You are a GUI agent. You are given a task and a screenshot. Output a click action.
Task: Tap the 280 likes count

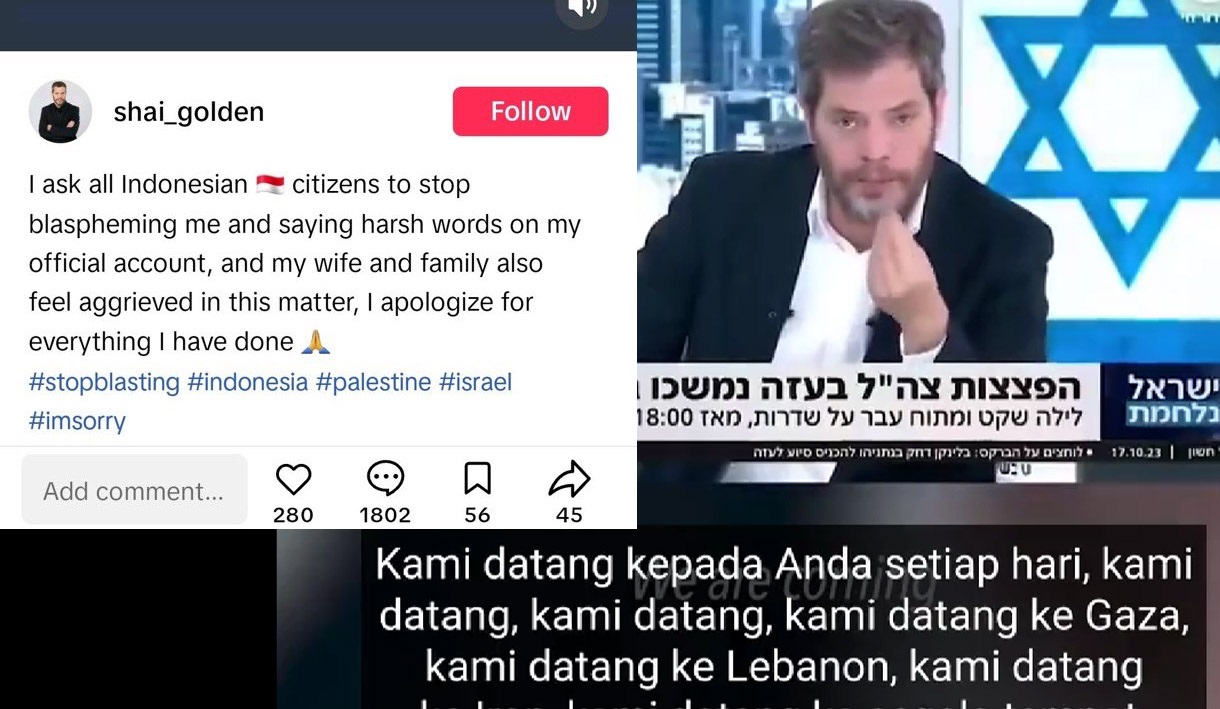pos(293,515)
